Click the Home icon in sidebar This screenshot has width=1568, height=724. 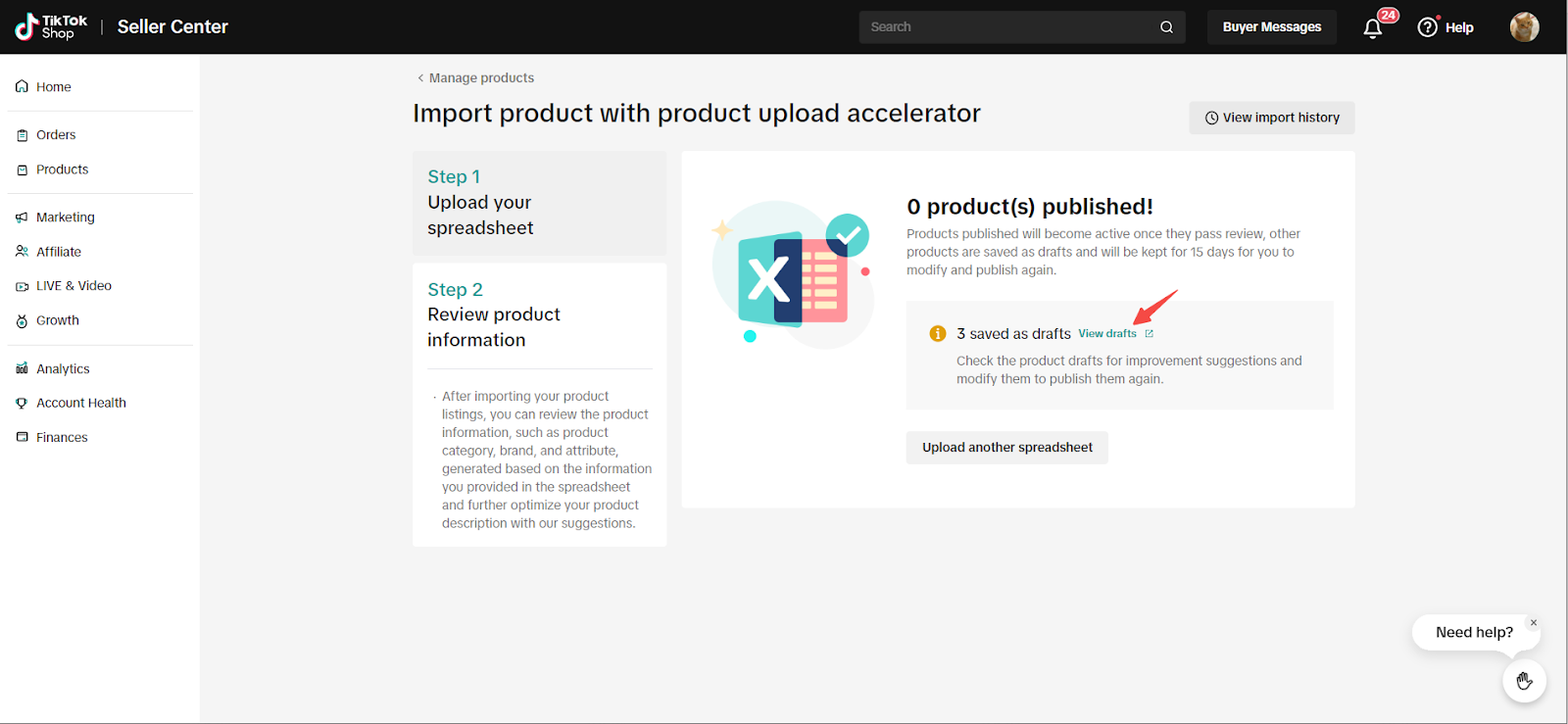click(22, 87)
